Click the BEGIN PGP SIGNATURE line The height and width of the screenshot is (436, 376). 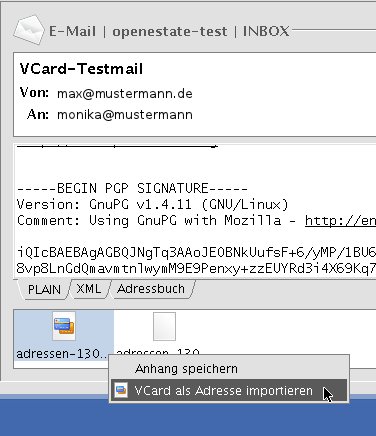coord(132,189)
